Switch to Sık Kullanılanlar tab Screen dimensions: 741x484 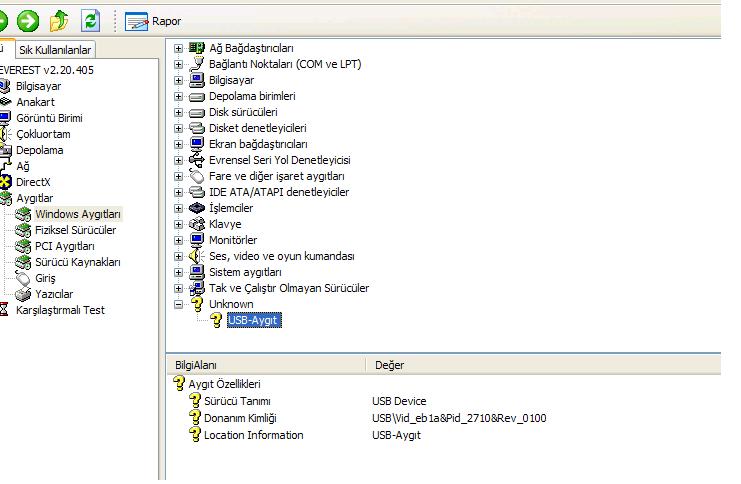55,50
